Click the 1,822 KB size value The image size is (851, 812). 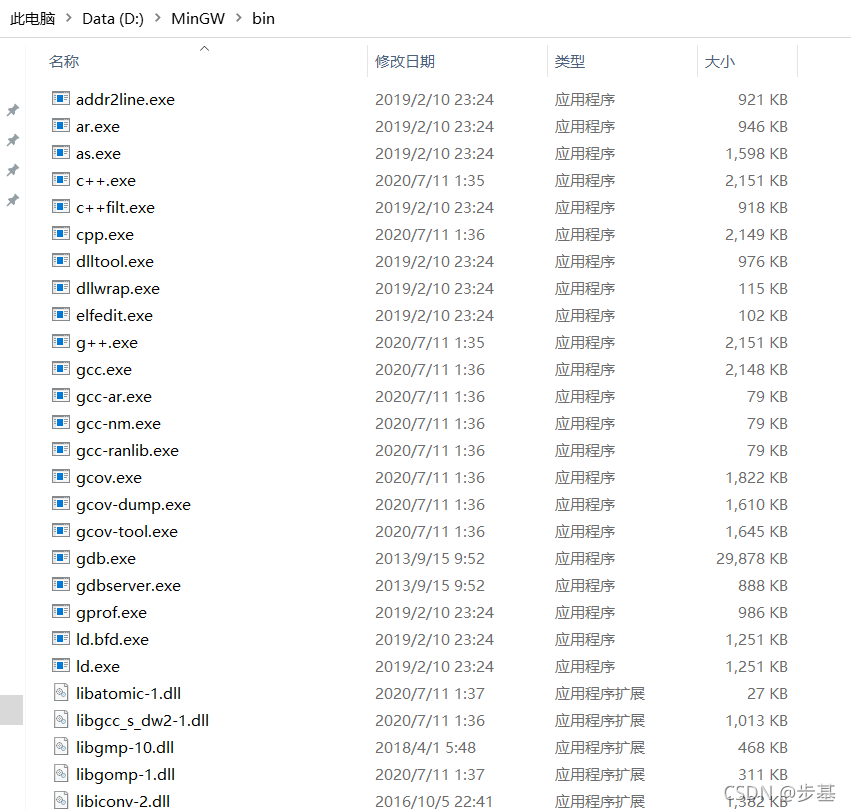(x=757, y=478)
